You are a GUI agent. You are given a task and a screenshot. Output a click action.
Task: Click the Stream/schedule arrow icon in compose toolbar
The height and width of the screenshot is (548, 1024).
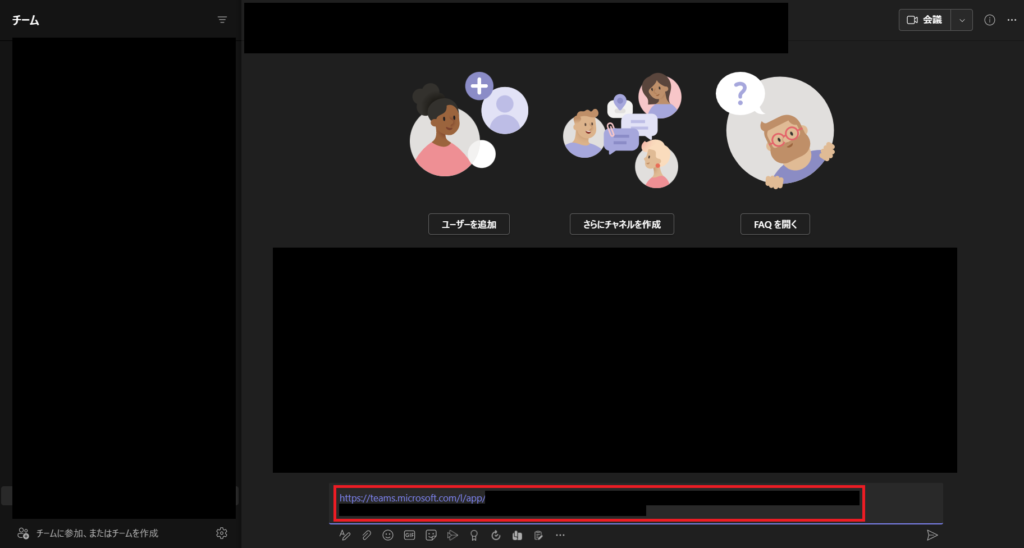pos(453,536)
